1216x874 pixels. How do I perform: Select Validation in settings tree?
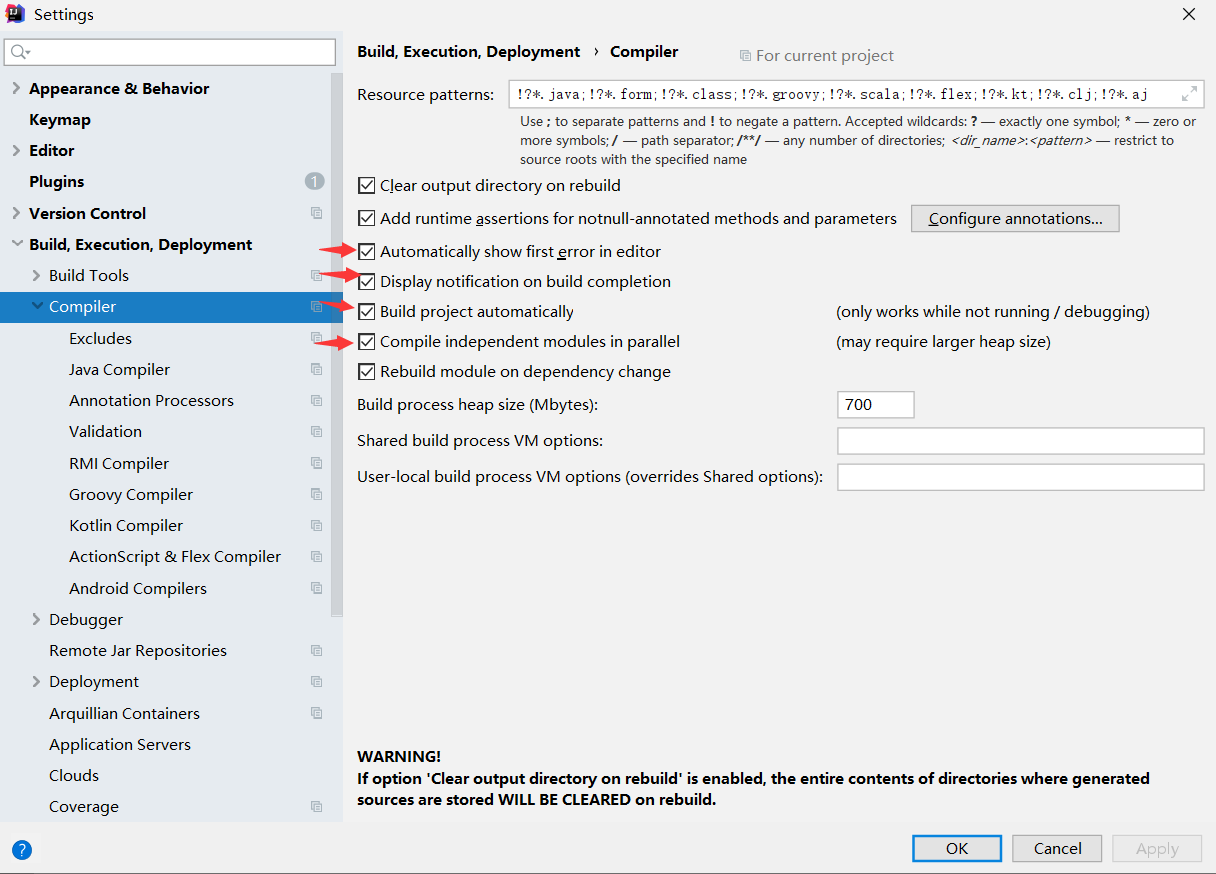point(105,431)
